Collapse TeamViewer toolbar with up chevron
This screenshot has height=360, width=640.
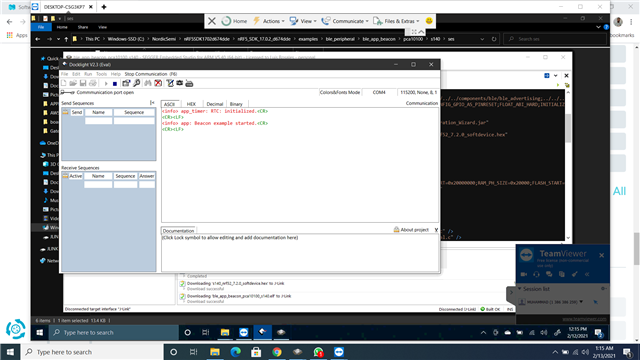(422, 32)
